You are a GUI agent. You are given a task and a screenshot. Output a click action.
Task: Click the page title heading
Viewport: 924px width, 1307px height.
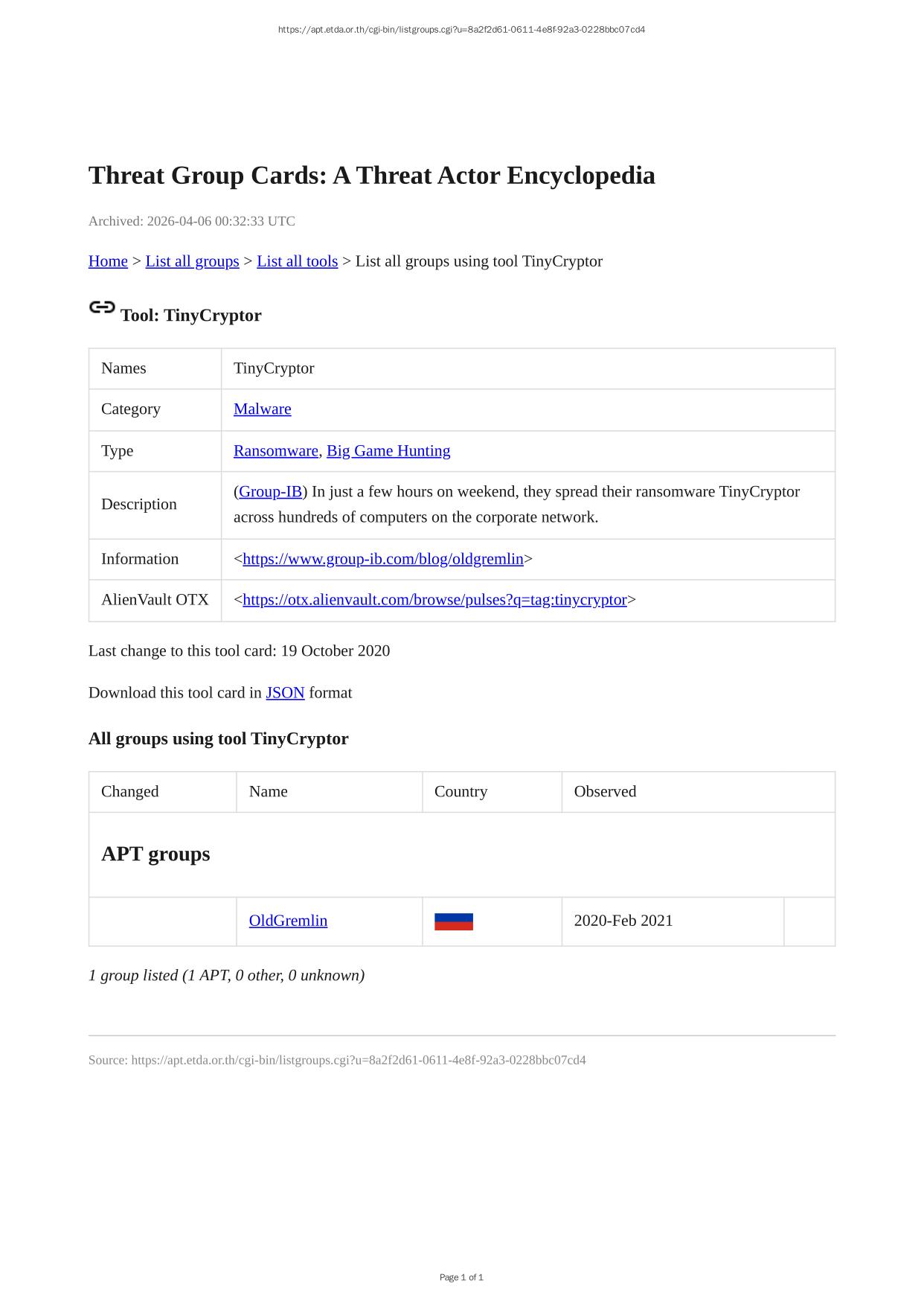371,176
